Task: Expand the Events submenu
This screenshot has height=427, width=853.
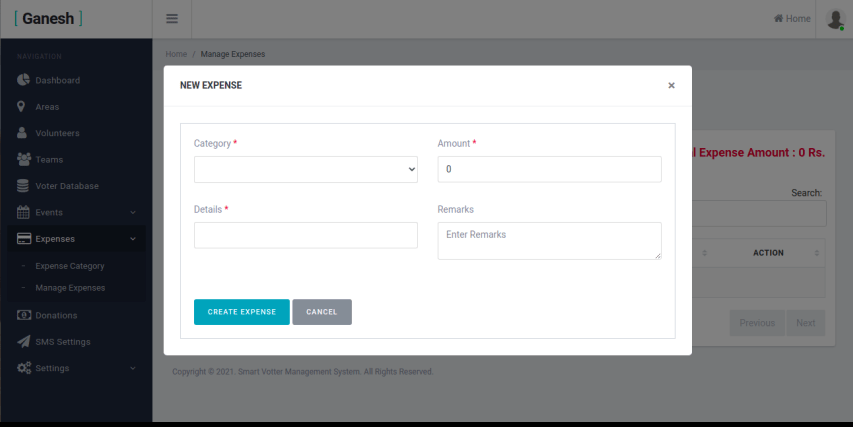Action: pyautogui.click(x=76, y=212)
